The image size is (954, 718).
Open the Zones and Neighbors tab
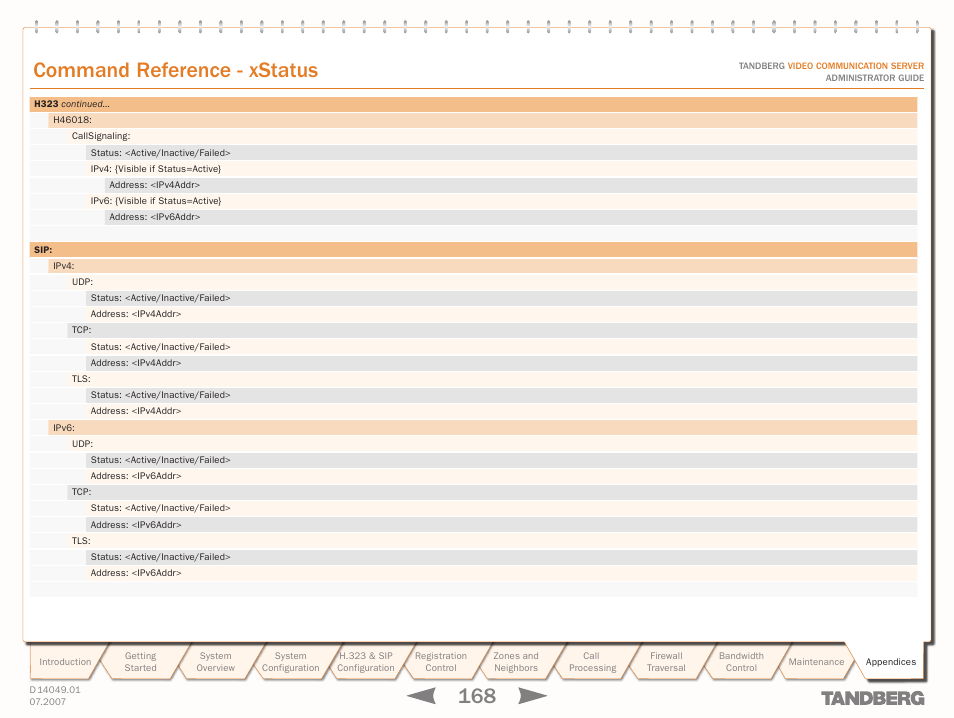[516, 661]
